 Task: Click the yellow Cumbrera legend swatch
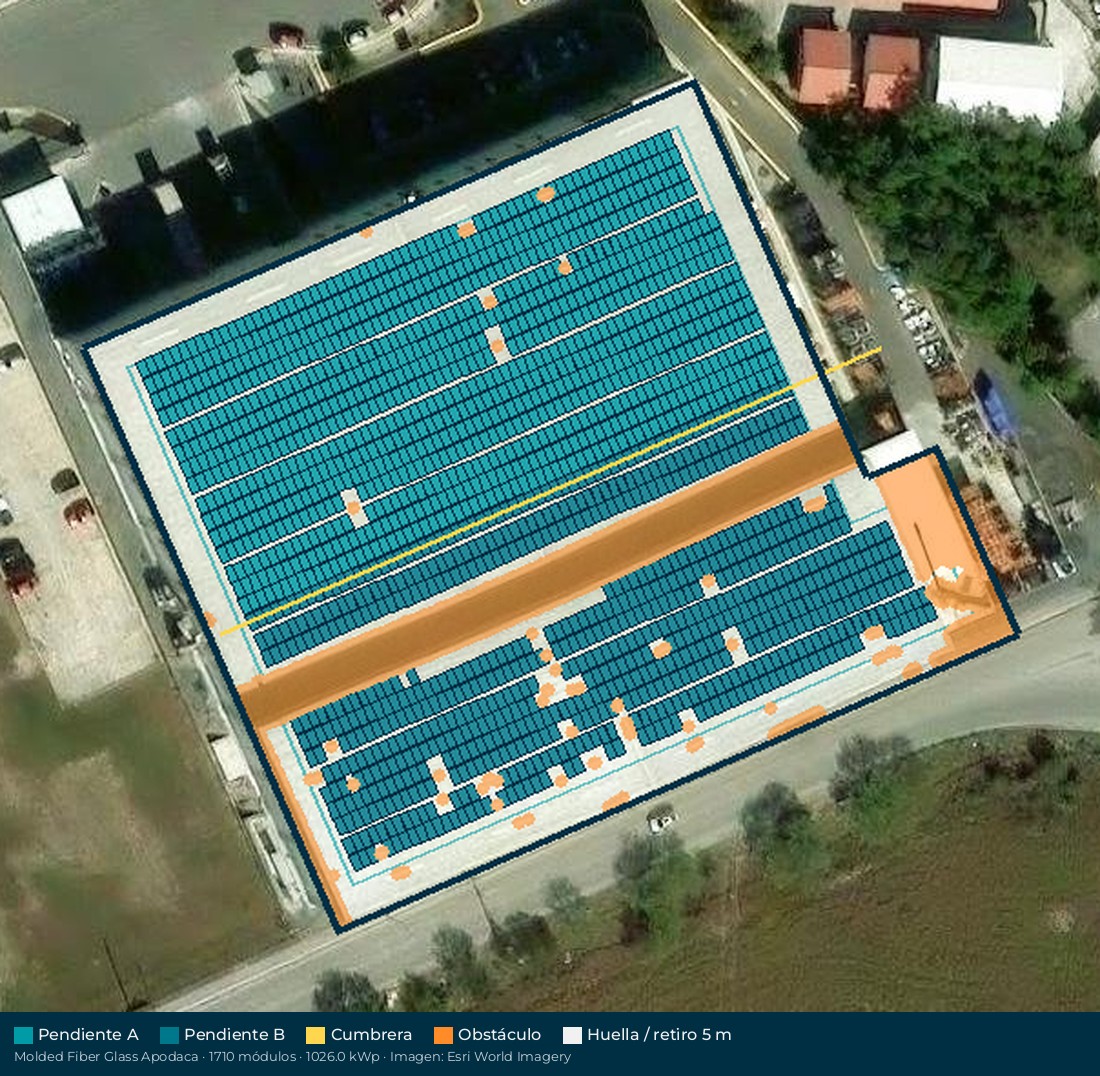316,1035
